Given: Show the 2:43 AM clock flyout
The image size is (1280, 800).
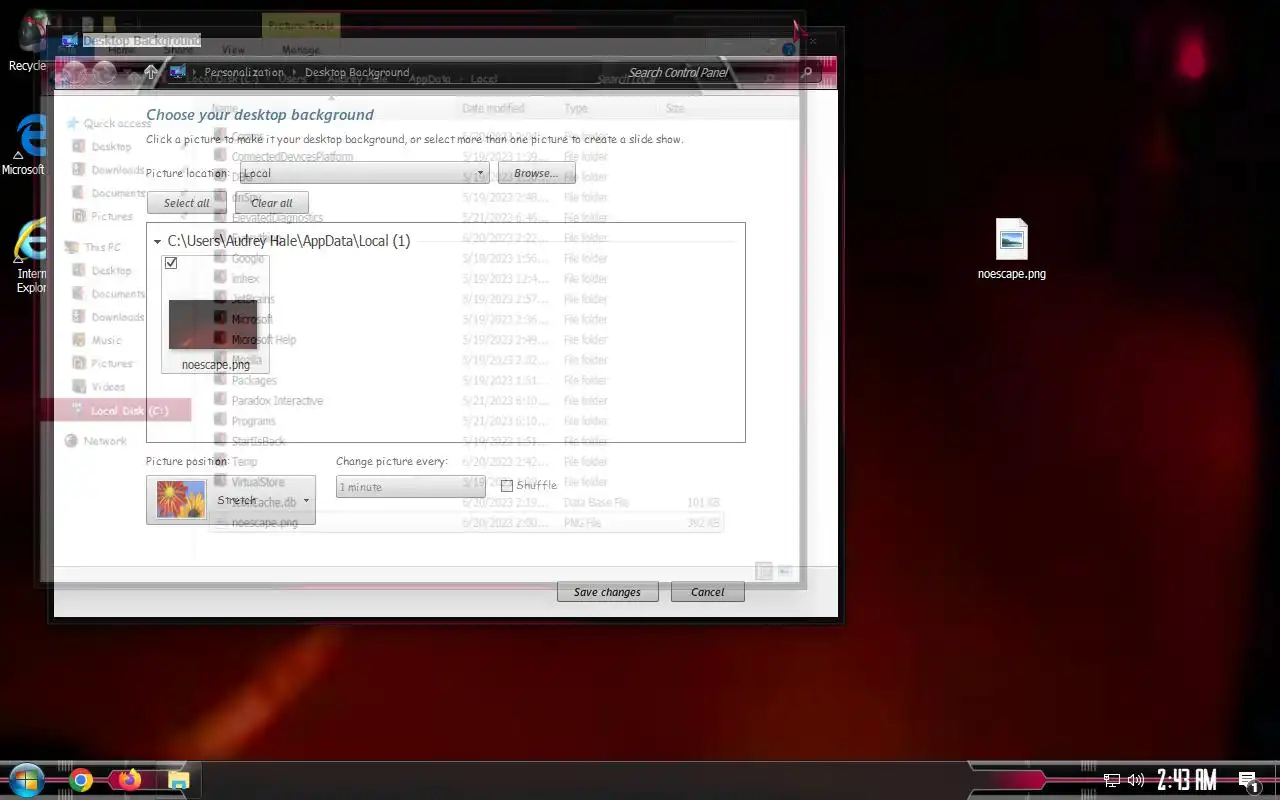Looking at the screenshot, I should point(1186,780).
